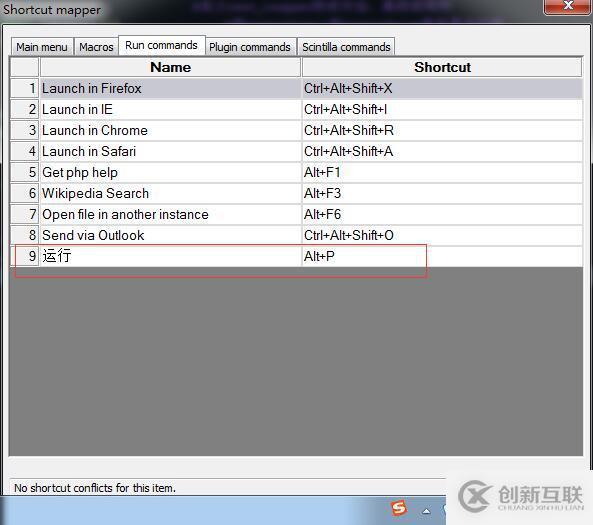This screenshot has width=593, height=525.
Task: Click the Ctrl+Alt+Shift+O shortcut cell
Action: (x=442, y=236)
